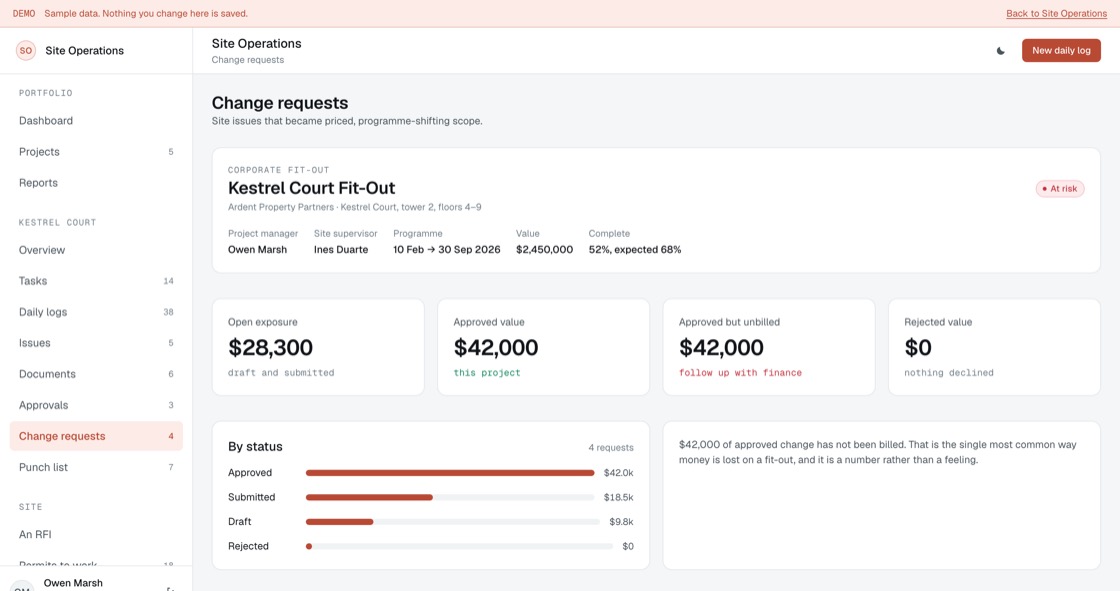
Task: Click the DEMO label in top banner
Action: click(x=24, y=14)
